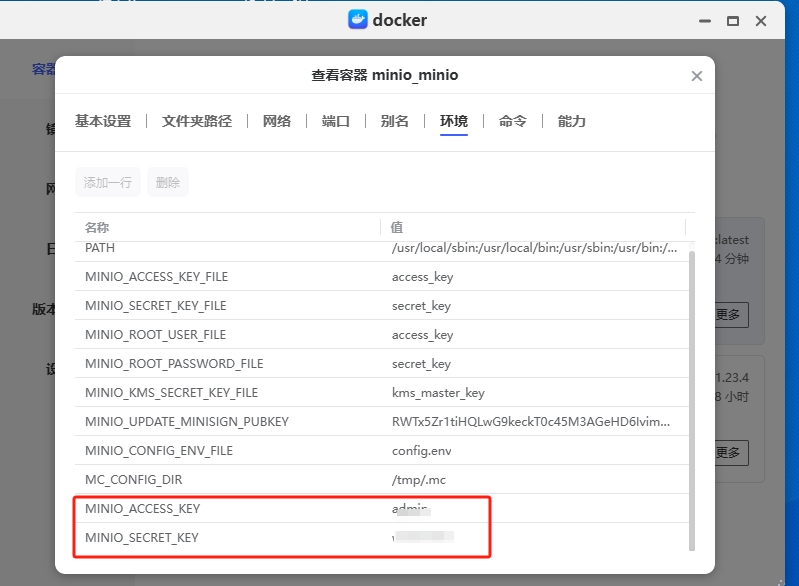Click the environment list scrollbar
799x586 pixels.
[691, 400]
